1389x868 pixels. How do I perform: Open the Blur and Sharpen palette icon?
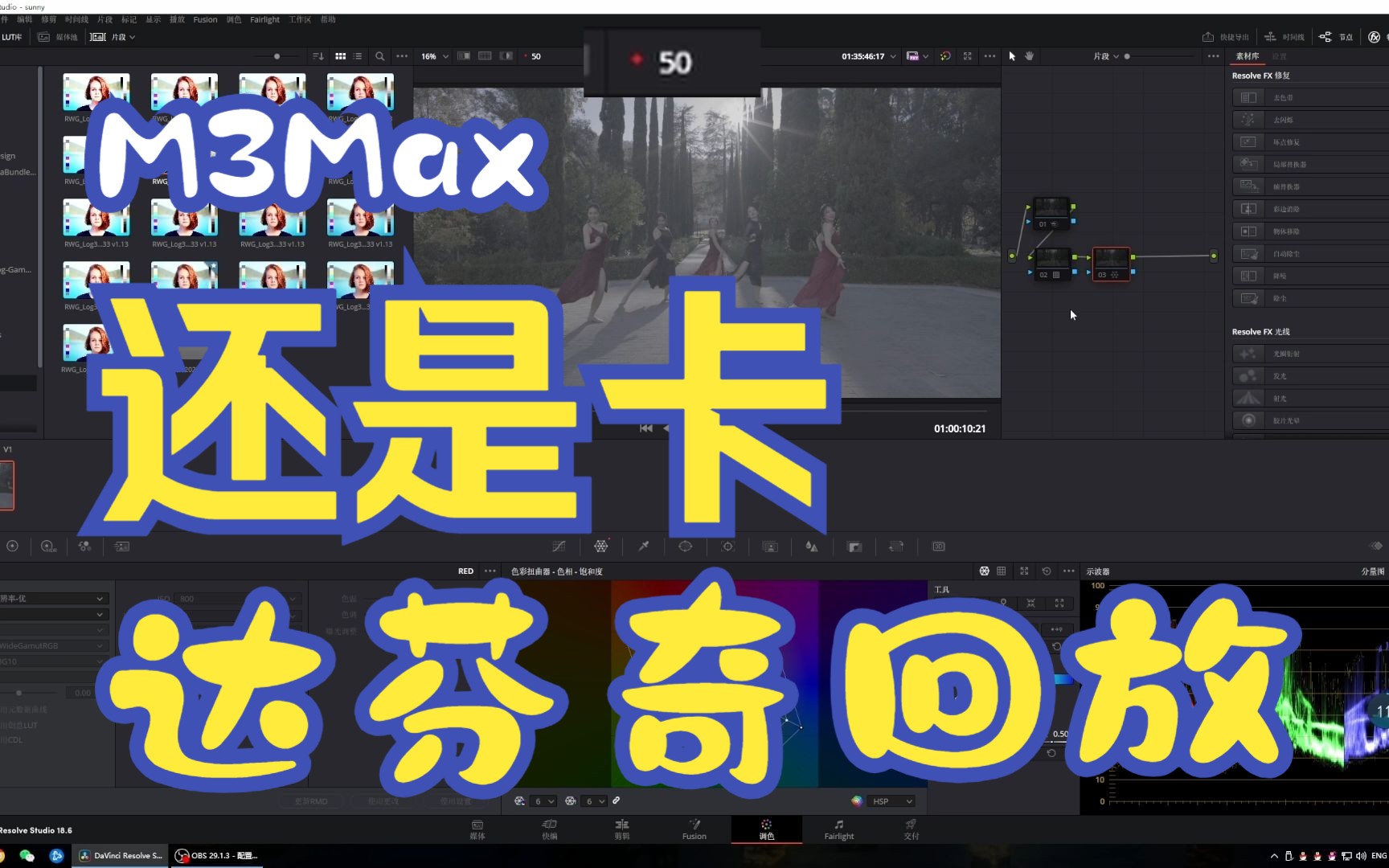pos(812,547)
